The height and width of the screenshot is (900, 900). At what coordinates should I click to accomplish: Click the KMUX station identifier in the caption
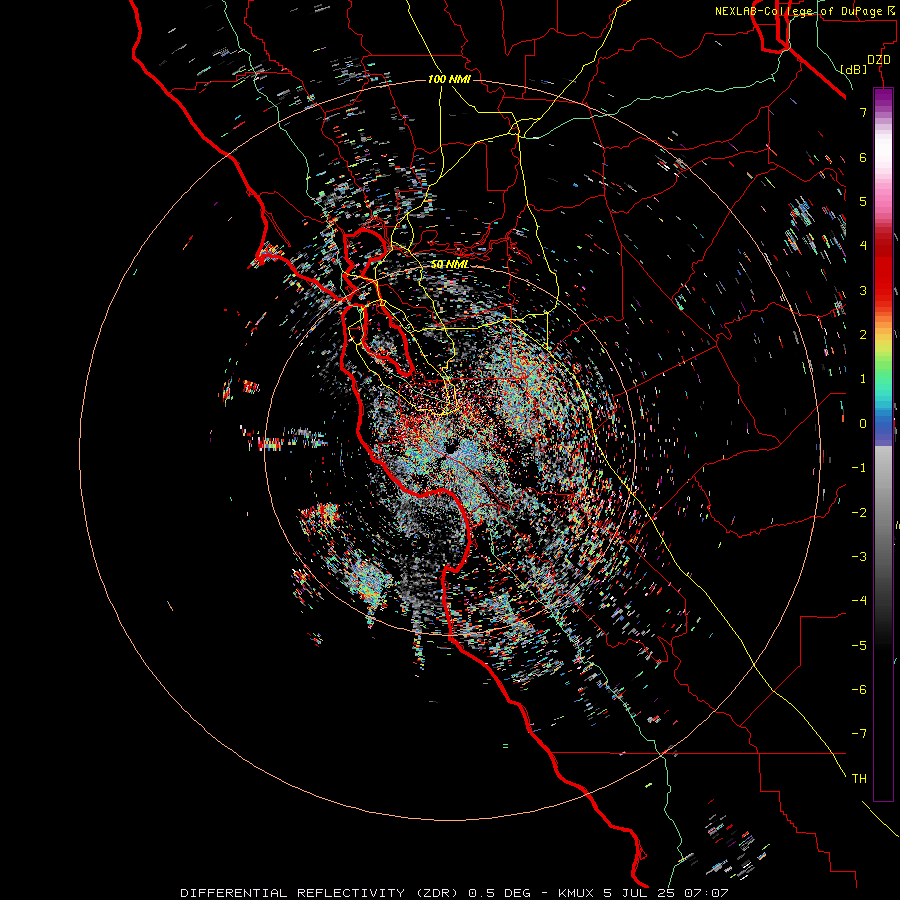pyautogui.click(x=574, y=893)
